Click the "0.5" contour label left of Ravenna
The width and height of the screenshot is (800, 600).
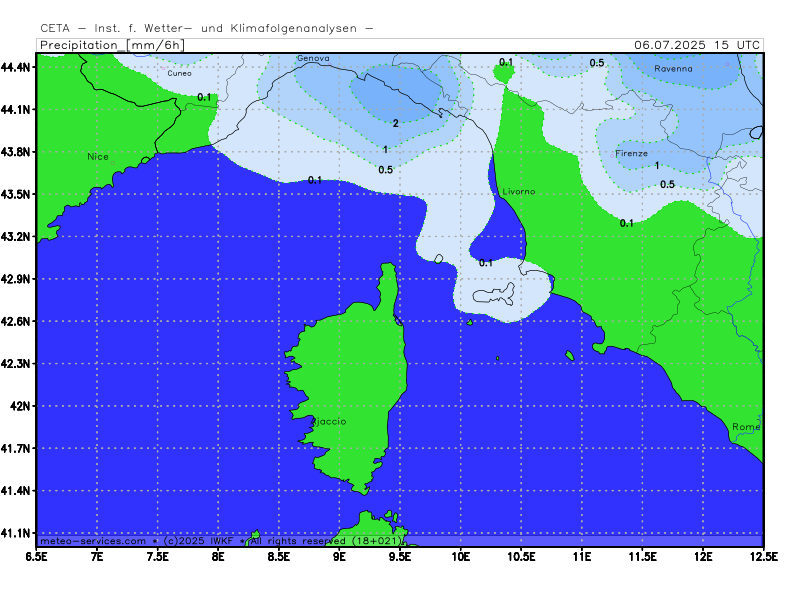597,63
